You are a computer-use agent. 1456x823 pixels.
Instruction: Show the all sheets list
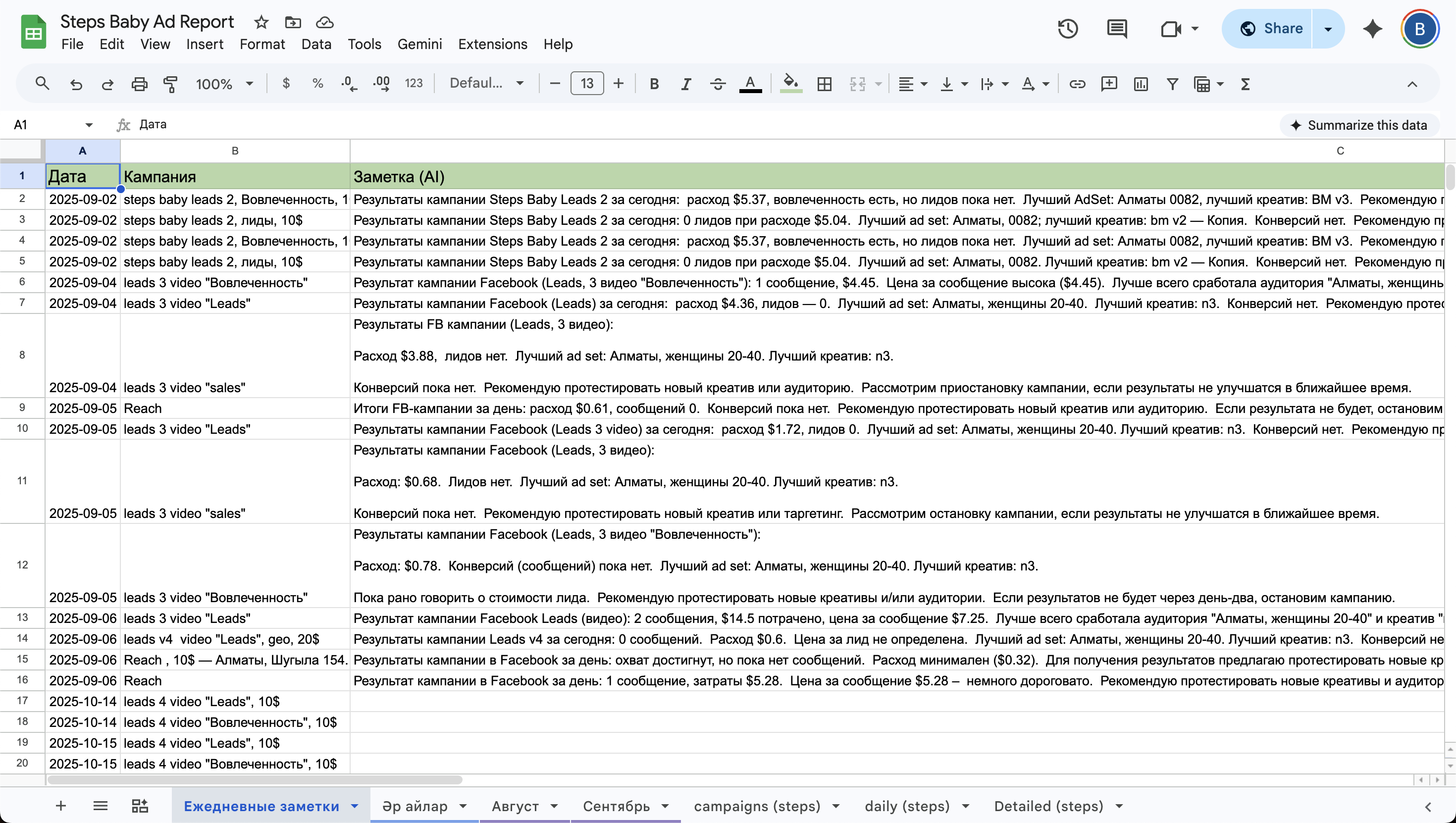pyautogui.click(x=100, y=806)
